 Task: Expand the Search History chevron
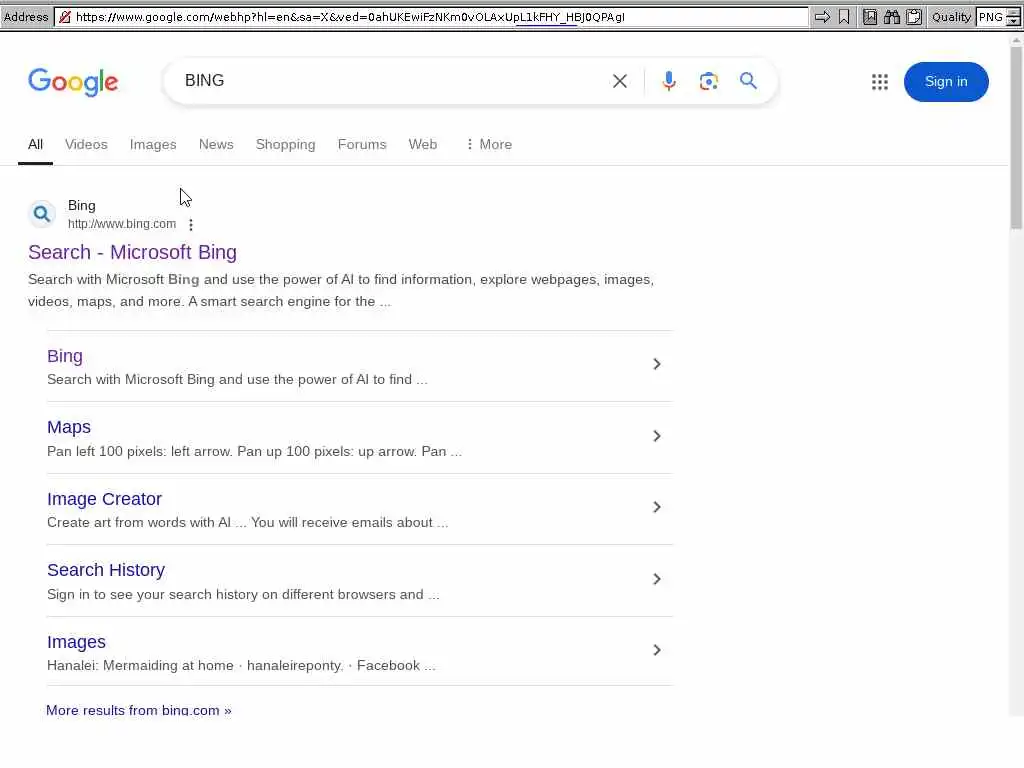(657, 579)
